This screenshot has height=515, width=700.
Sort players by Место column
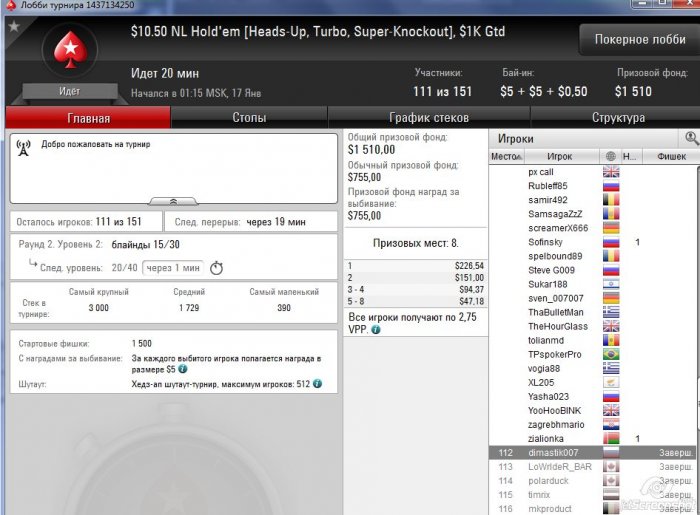(x=506, y=156)
